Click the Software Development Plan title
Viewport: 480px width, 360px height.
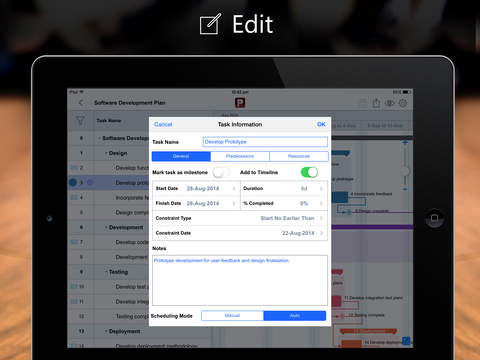(130, 103)
